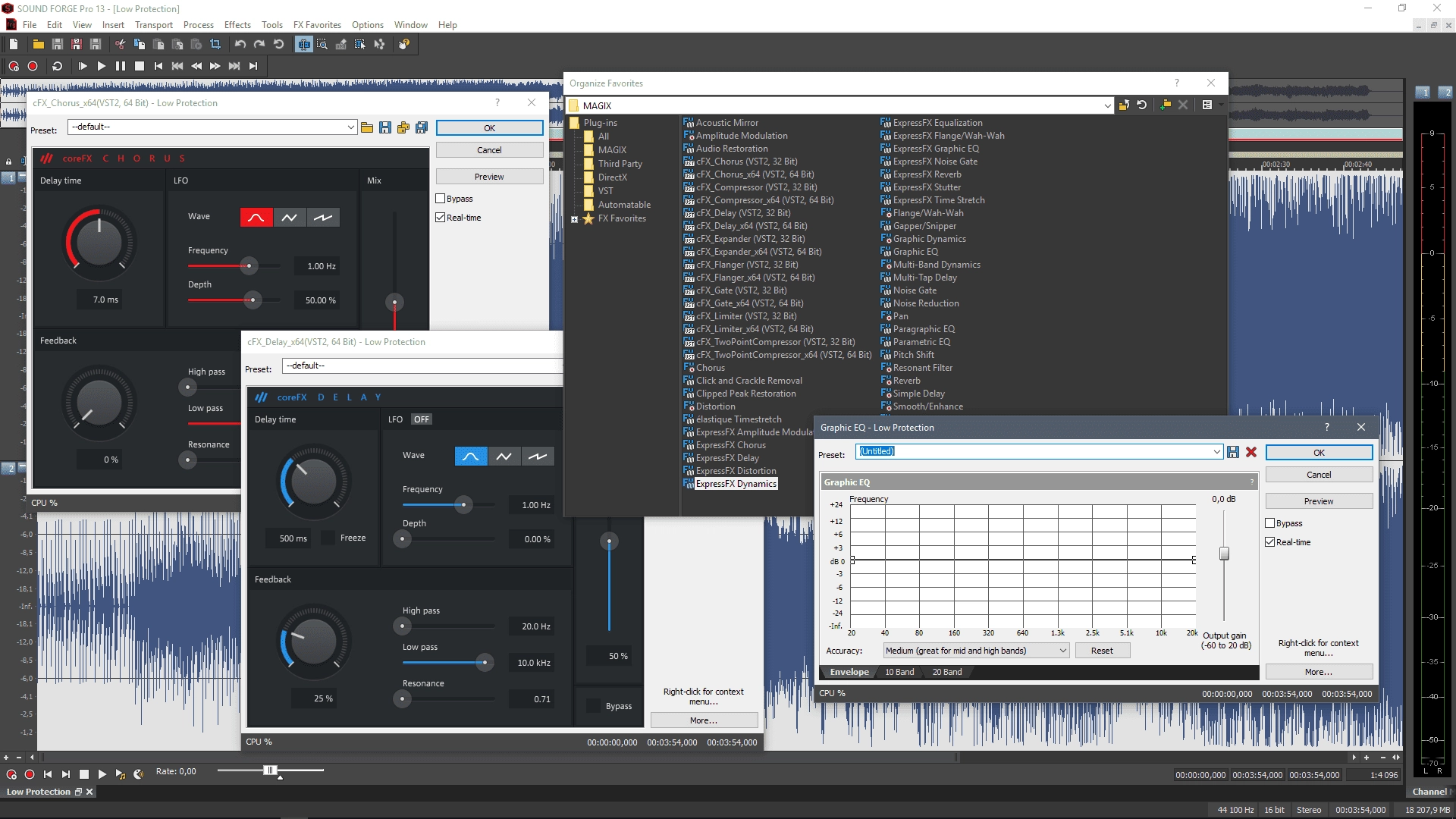Click the up-one-level folder icon in Organize Favorites
Viewport: 1456px width, 819px height.
click(x=1124, y=105)
